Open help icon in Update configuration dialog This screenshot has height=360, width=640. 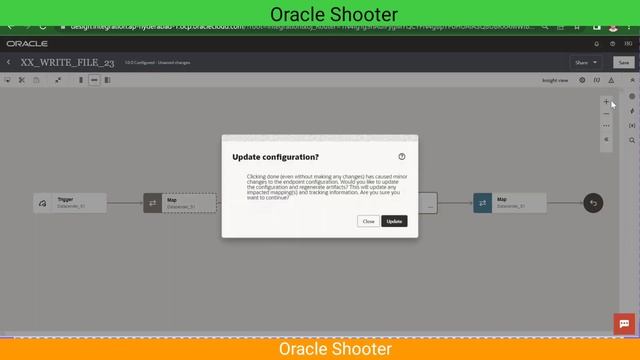[x=402, y=157]
